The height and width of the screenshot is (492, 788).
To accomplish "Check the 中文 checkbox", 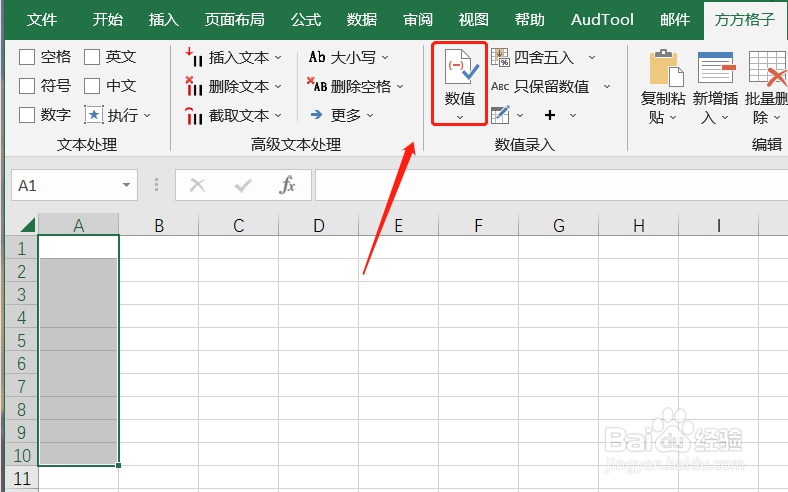I will [x=92, y=86].
